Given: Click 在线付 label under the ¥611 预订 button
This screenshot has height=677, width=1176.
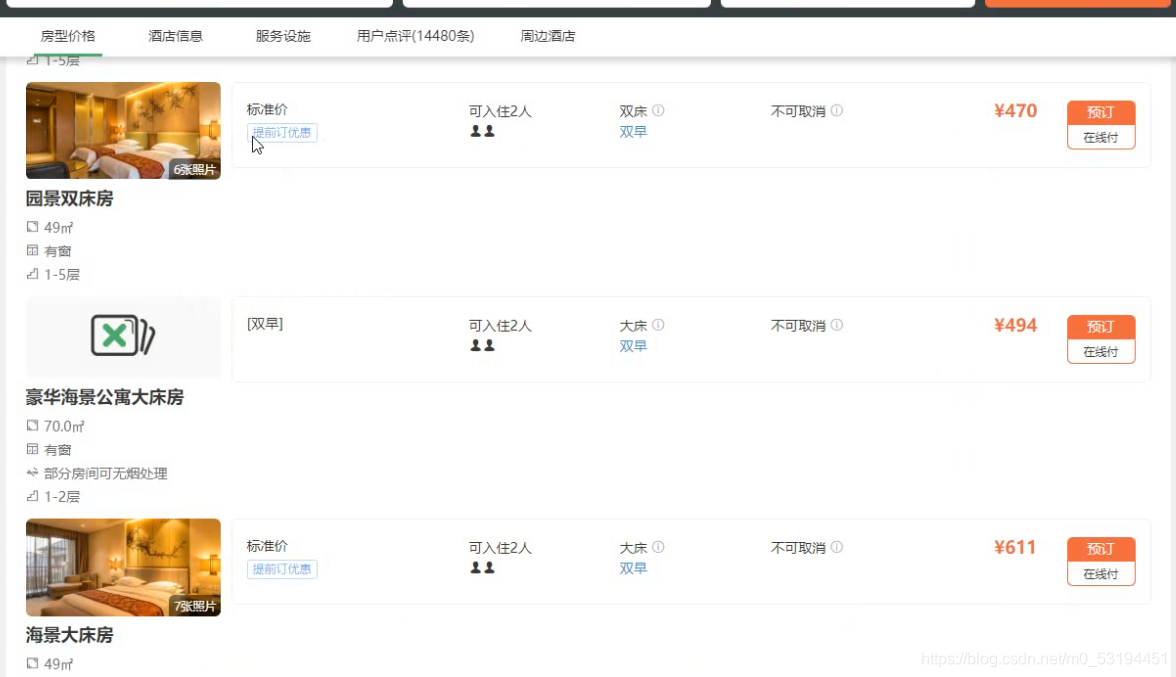Looking at the screenshot, I should point(1101,574).
